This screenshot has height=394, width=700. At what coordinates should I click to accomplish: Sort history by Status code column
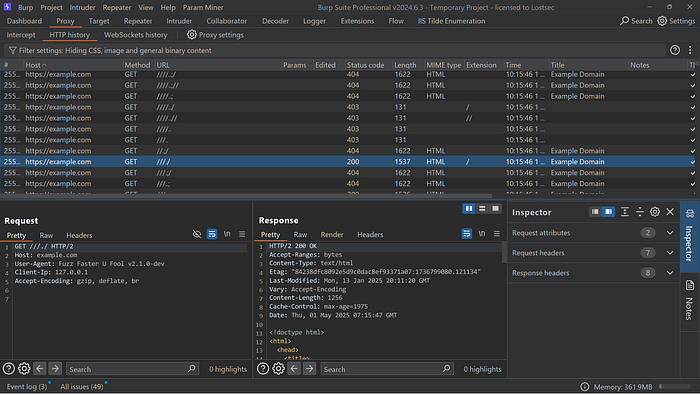368,65
